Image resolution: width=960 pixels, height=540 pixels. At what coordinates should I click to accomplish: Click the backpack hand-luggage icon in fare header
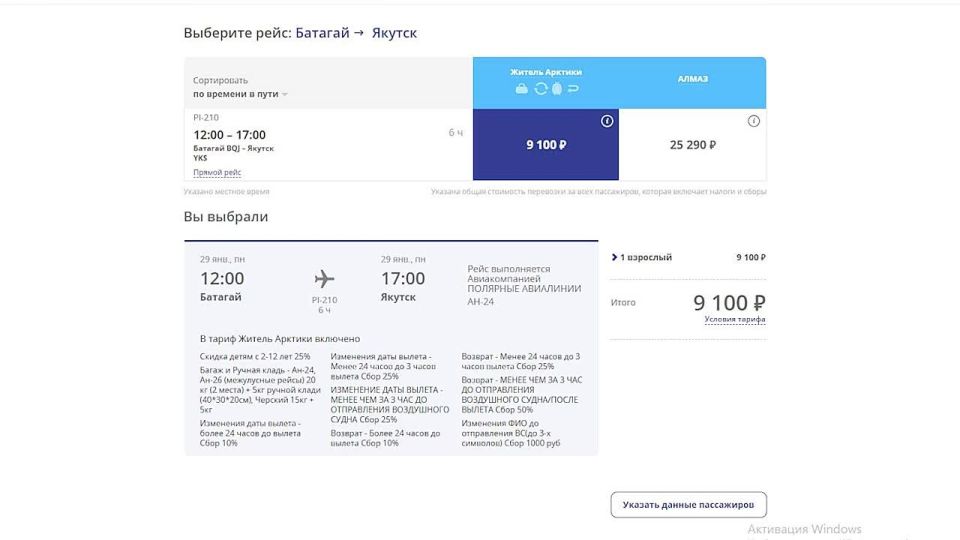pyautogui.click(x=557, y=89)
